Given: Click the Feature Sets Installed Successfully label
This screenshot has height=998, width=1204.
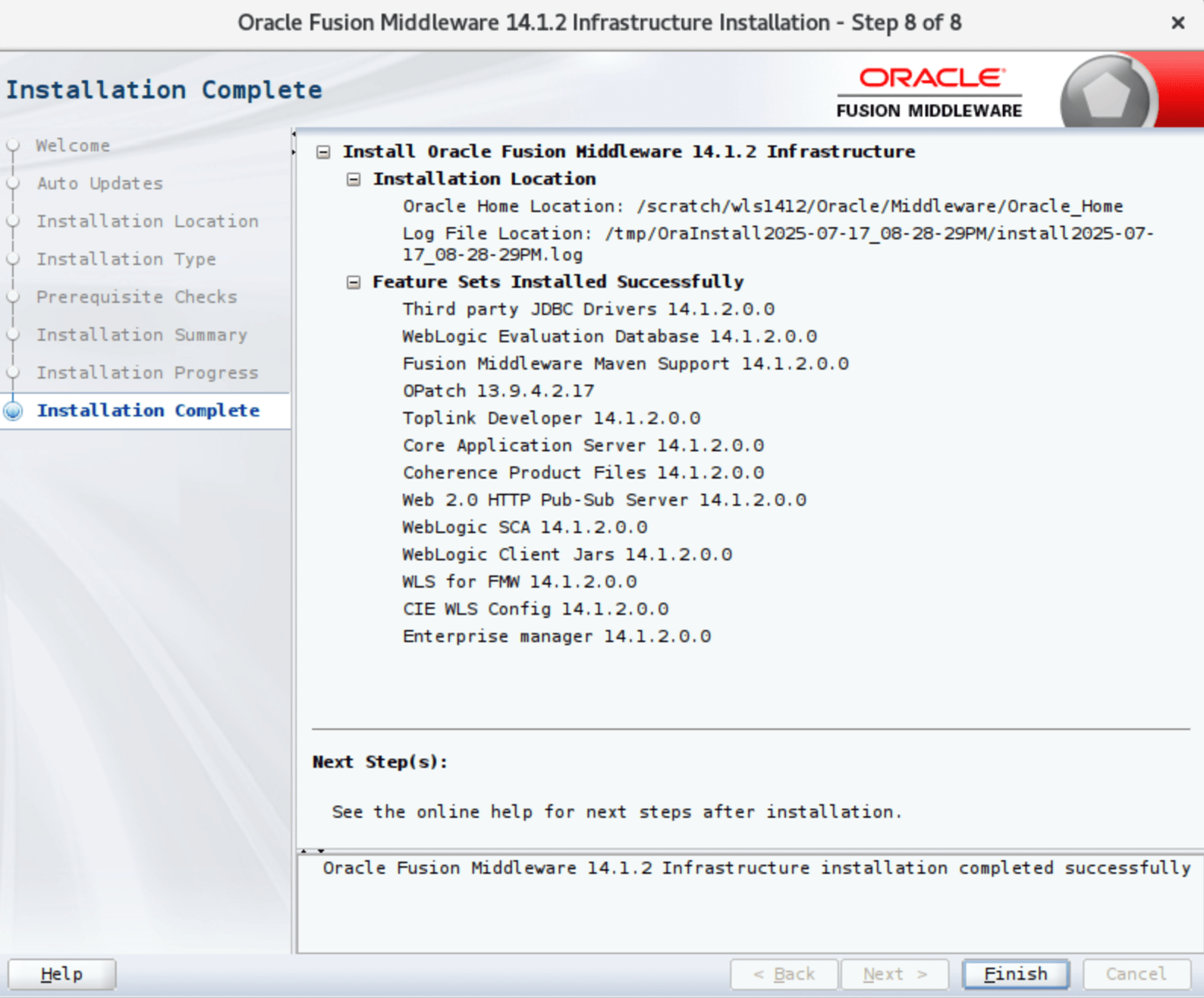Looking at the screenshot, I should (558, 282).
